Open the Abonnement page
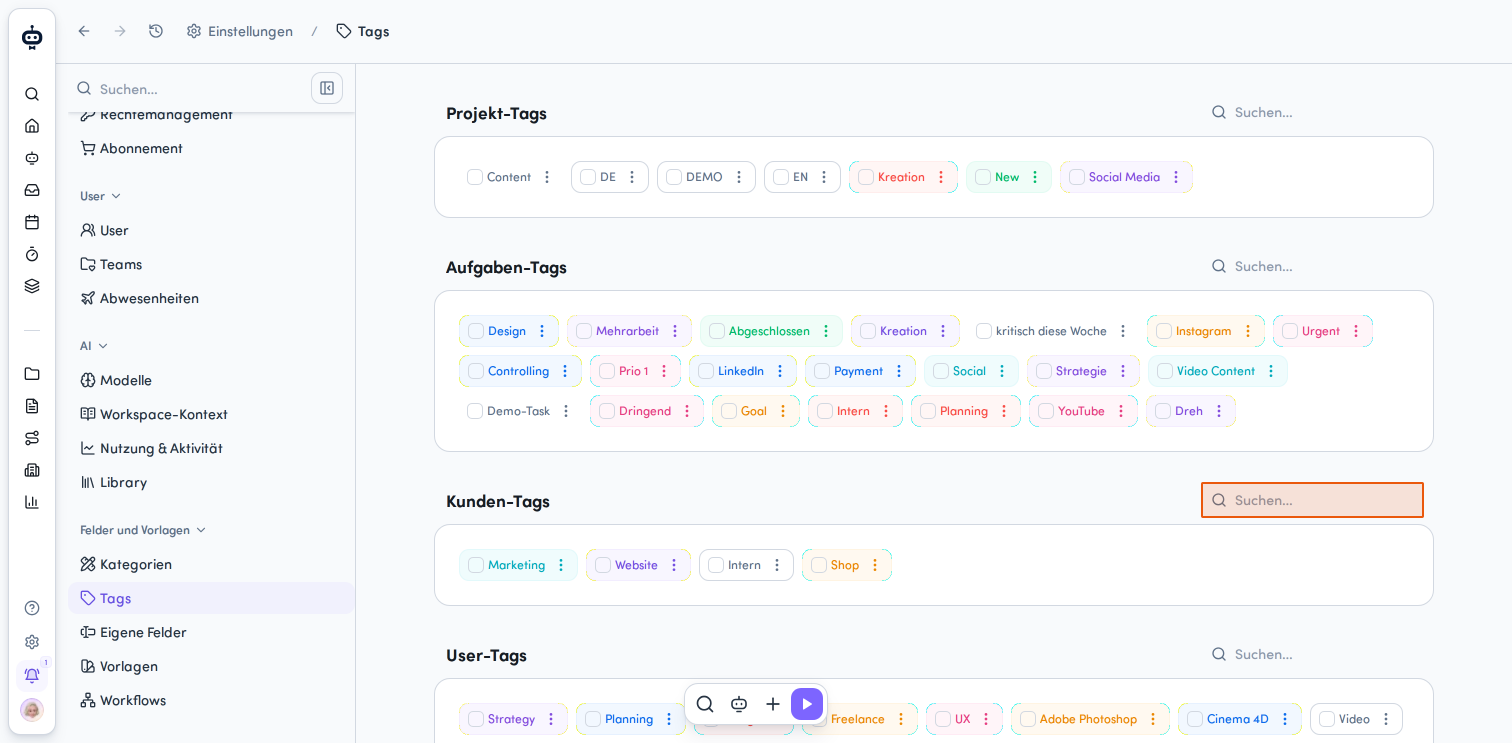The height and width of the screenshot is (743, 1512). coord(211,148)
